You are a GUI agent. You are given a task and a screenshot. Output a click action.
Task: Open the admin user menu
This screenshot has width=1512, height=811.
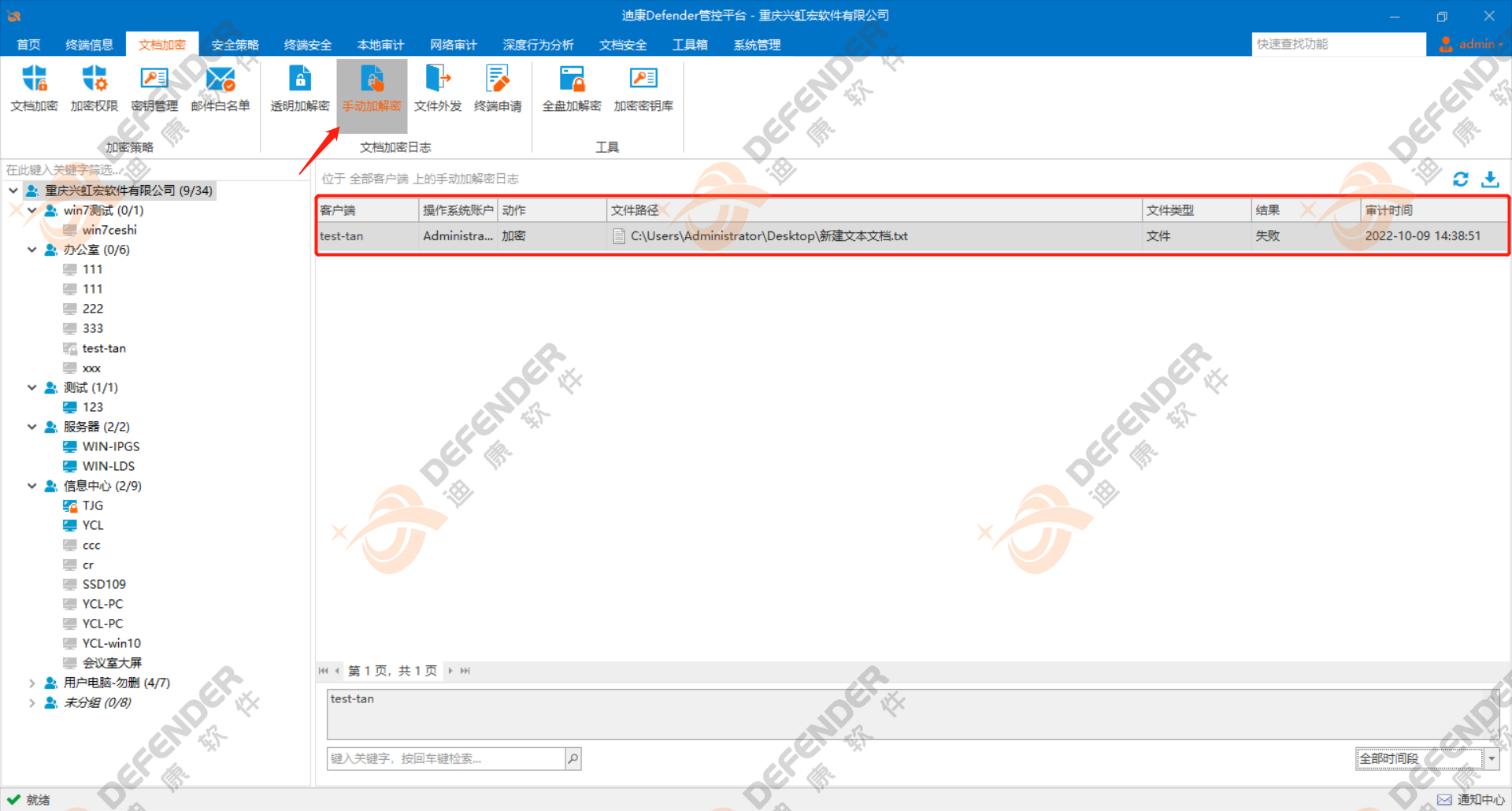[x=1470, y=44]
